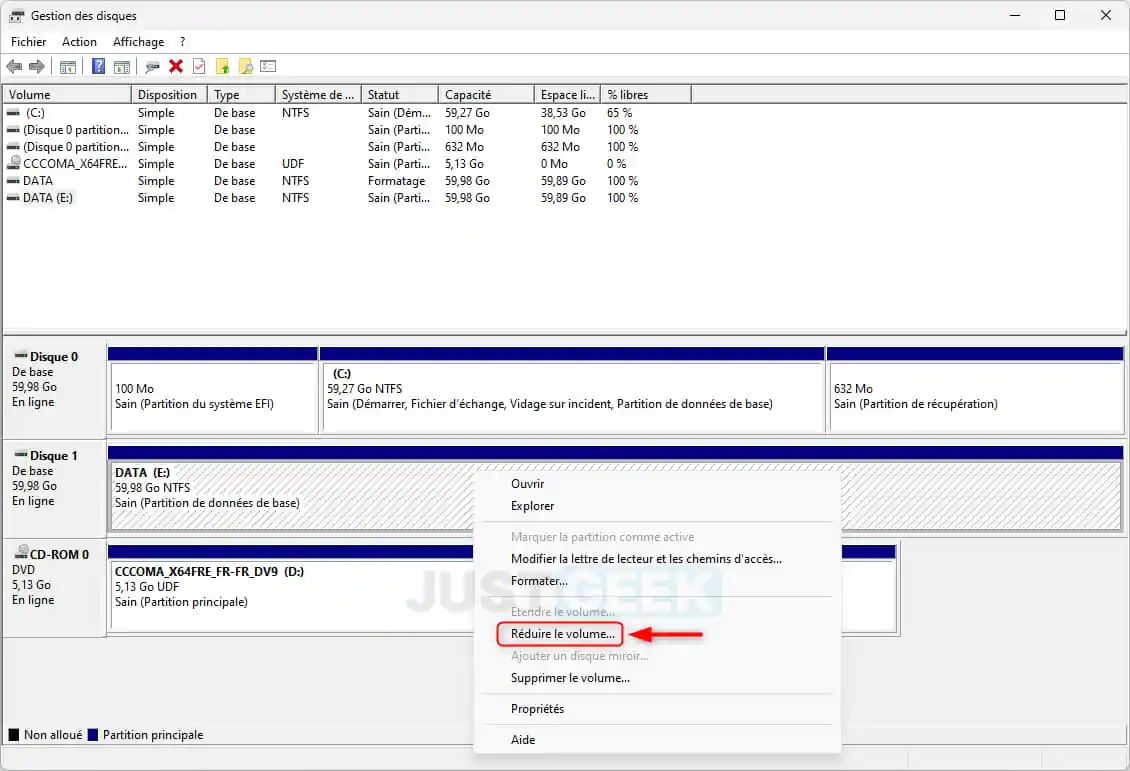This screenshot has height=771, width=1130.
Task: Click the 65 % free value for (C:)
Action: coord(620,112)
